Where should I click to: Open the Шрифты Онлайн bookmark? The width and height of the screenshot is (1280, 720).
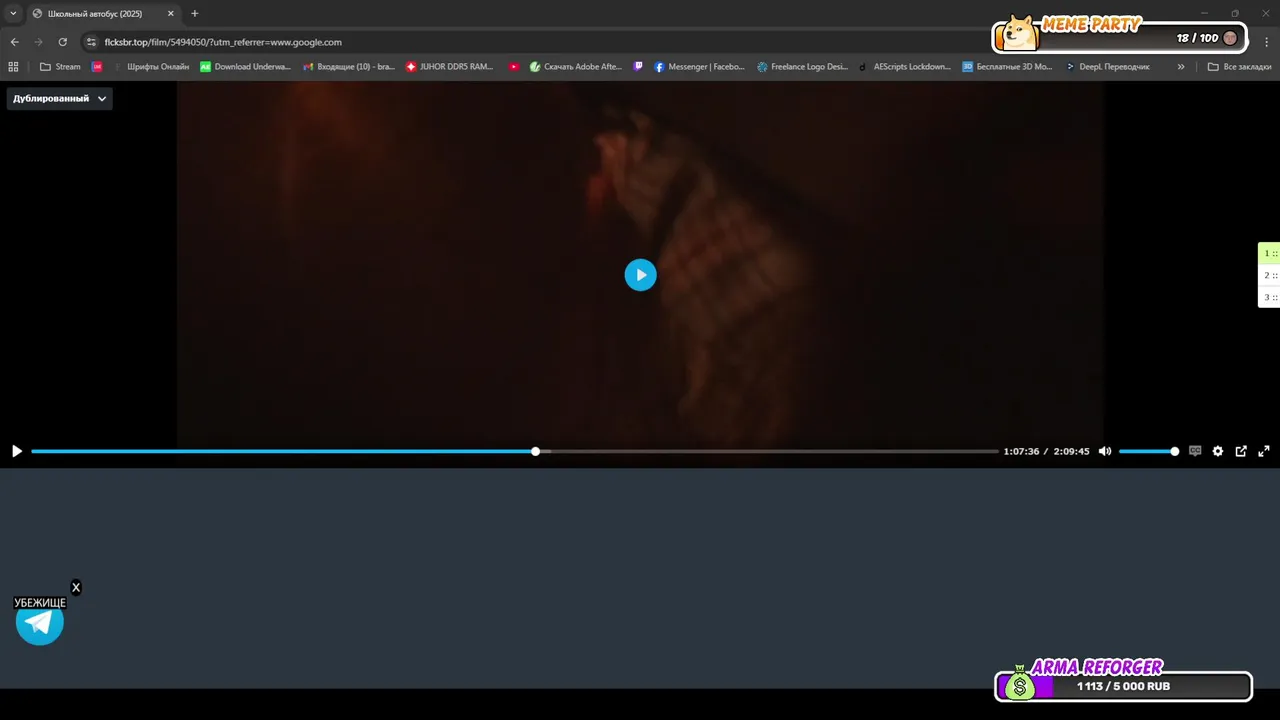point(151,67)
